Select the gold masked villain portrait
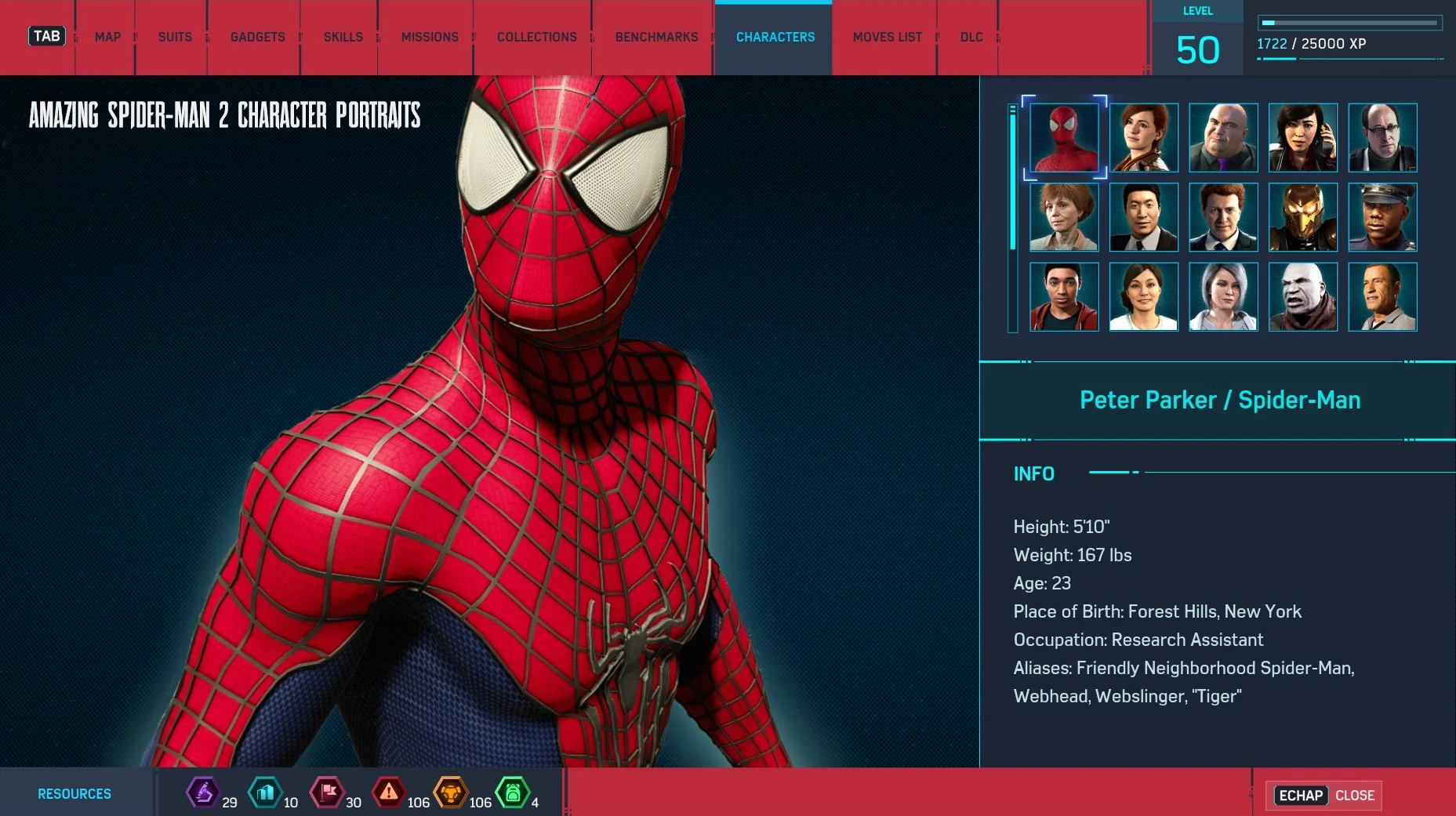Image resolution: width=1456 pixels, height=816 pixels. pos(1303,217)
